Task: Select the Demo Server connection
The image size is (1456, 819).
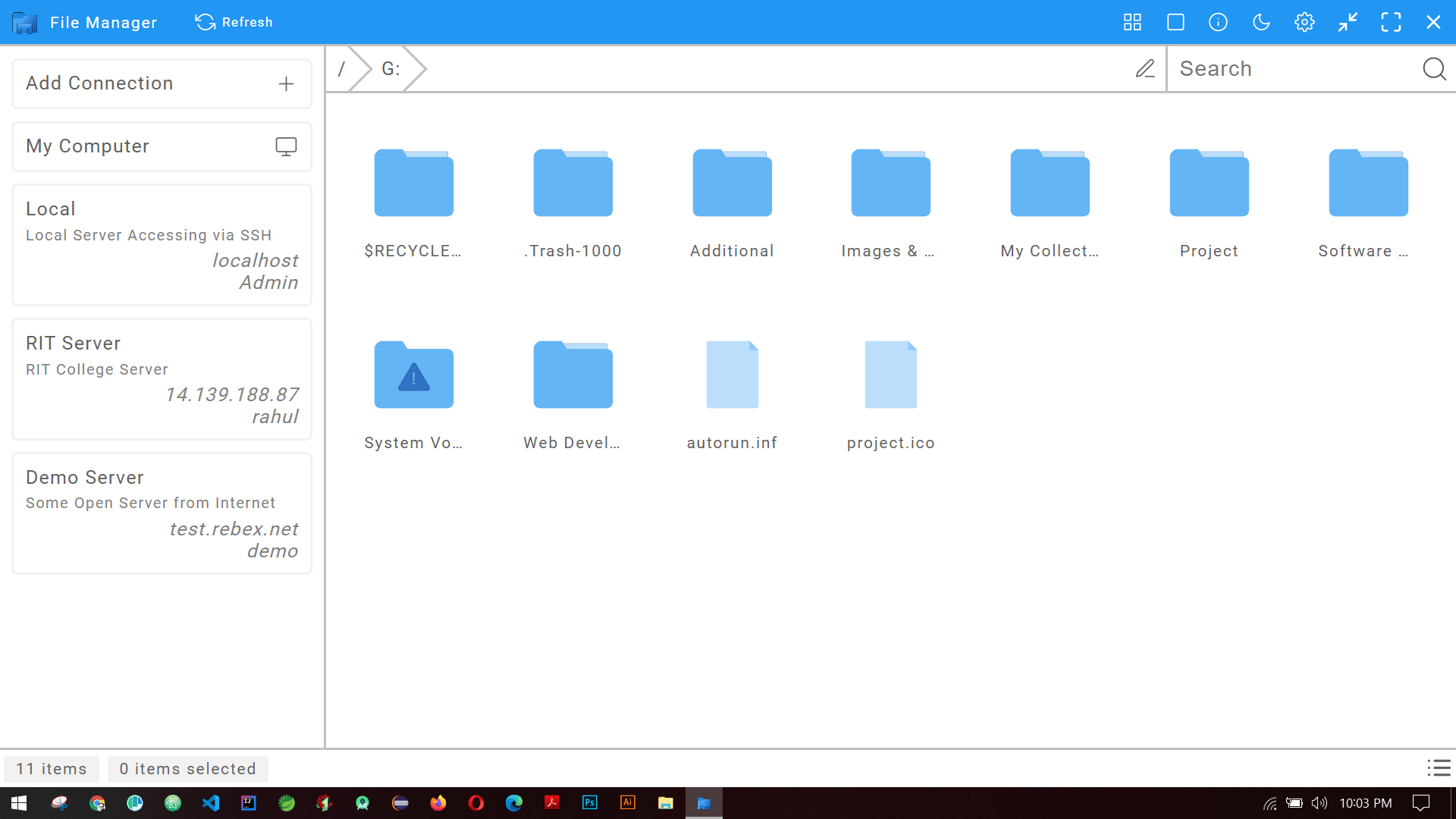Action: (x=161, y=513)
